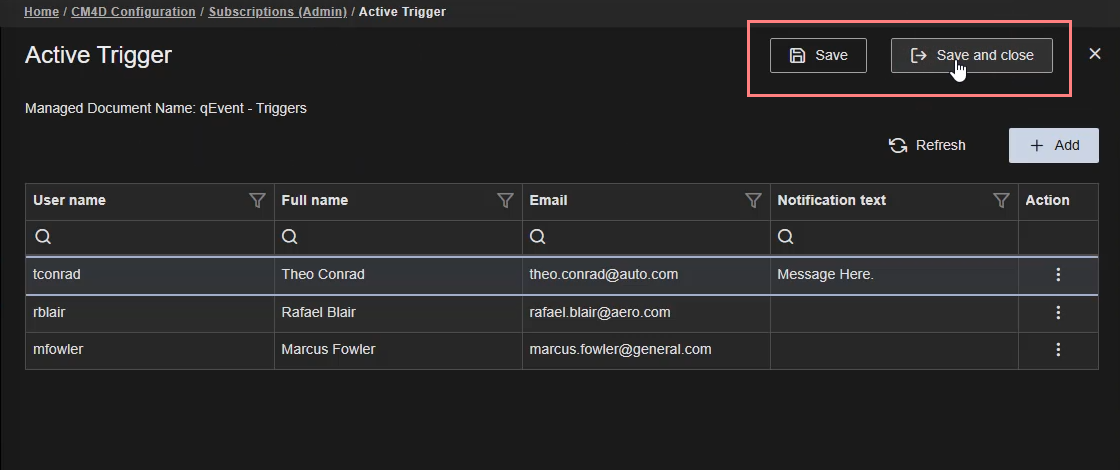The width and height of the screenshot is (1120, 470).
Task: Refresh the subscriber list
Action: coord(927,146)
